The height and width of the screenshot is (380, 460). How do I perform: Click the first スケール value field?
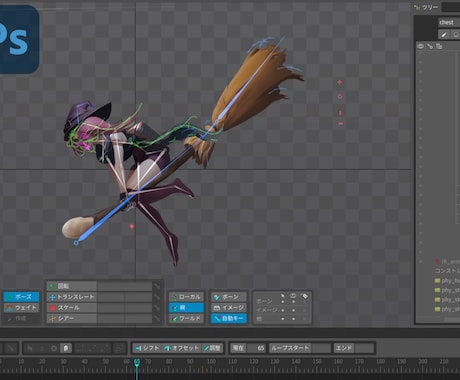coord(111,307)
